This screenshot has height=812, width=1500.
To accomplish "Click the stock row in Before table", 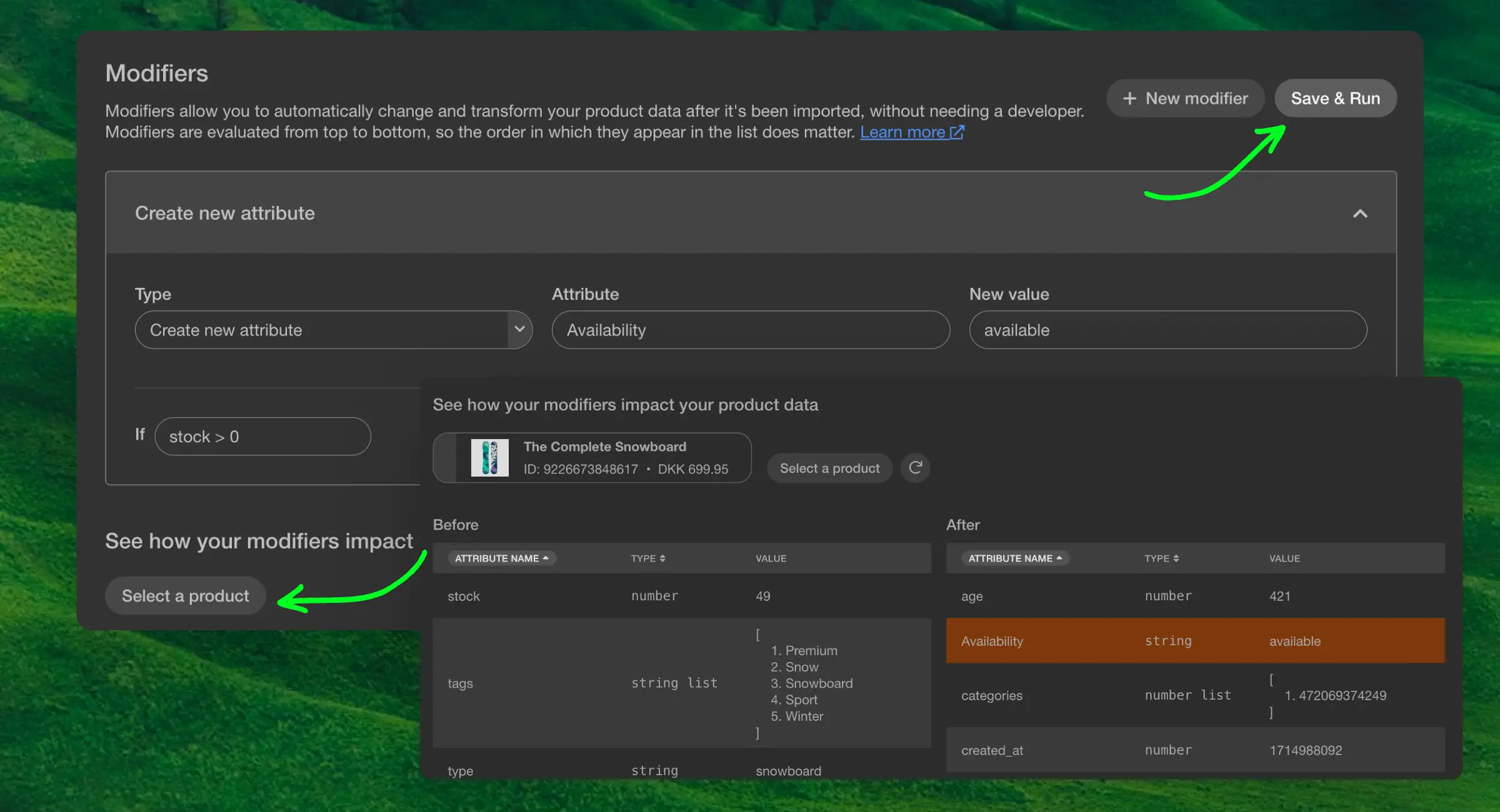I will pyautogui.click(x=681, y=596).
